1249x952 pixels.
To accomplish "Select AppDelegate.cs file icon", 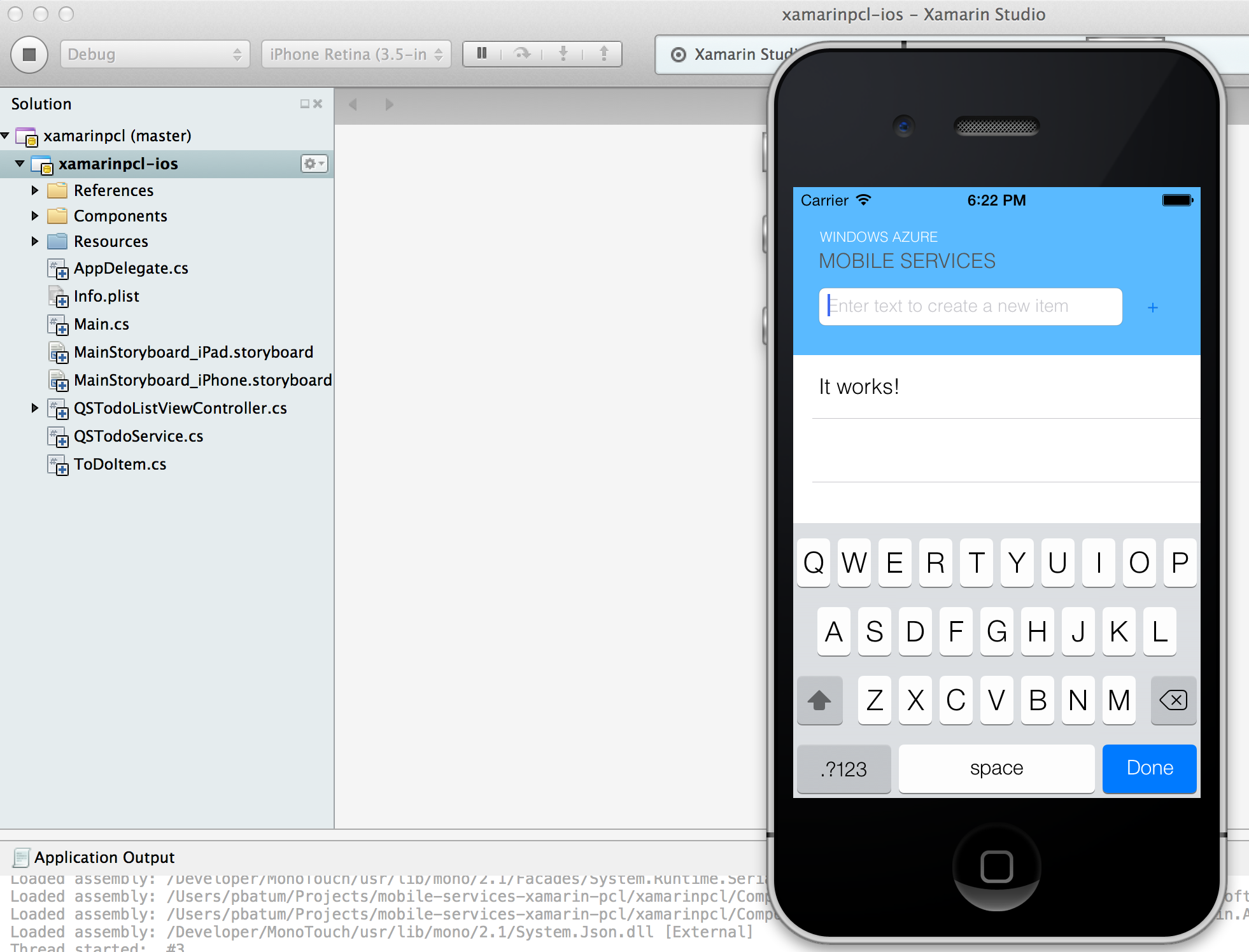I will (58, 269).
